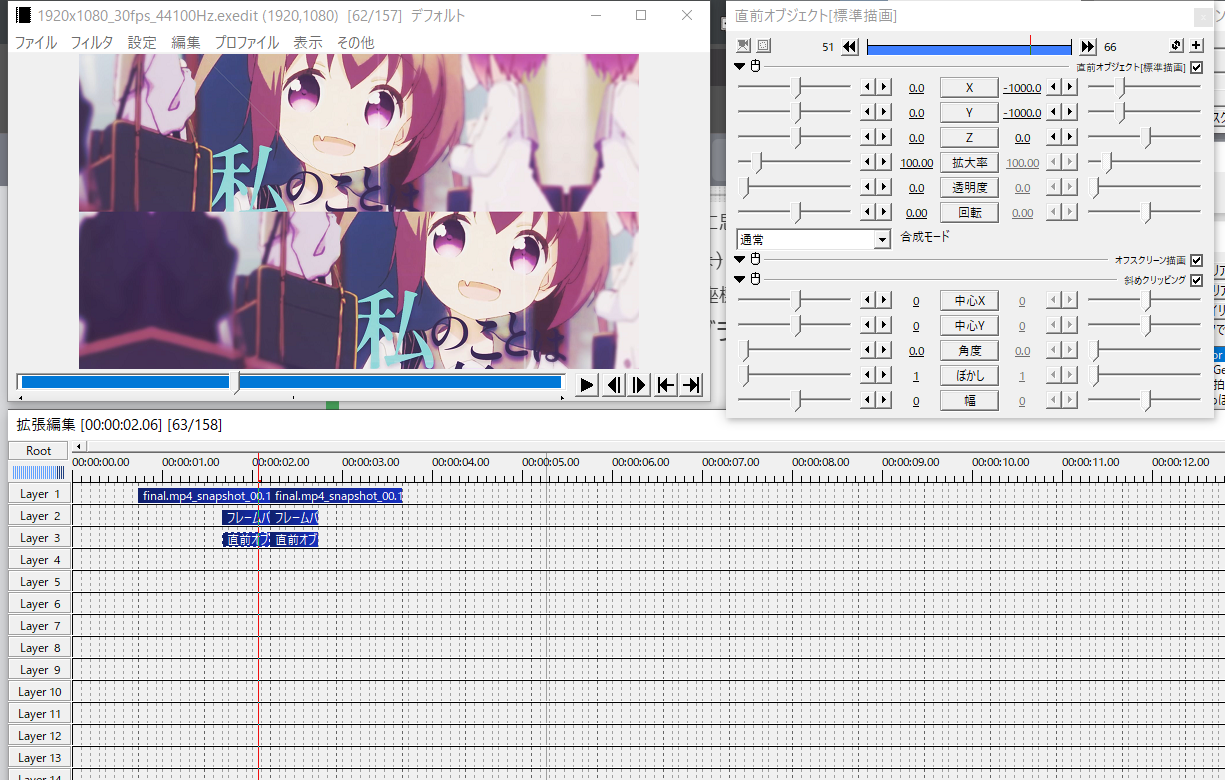Click the 透明度 parameter button
This screenshot has width=1225, height=780.
coord(969,187)
